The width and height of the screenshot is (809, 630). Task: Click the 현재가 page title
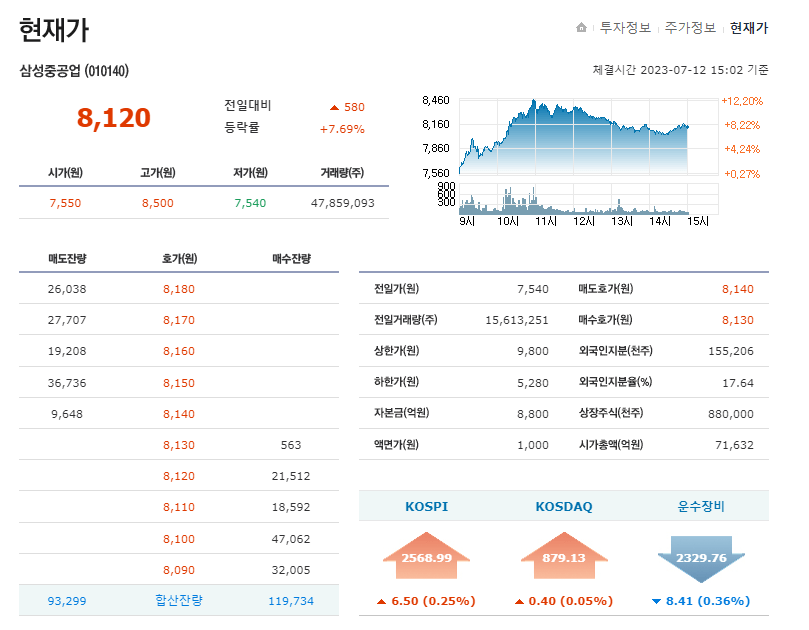click(x=54, y=30)
